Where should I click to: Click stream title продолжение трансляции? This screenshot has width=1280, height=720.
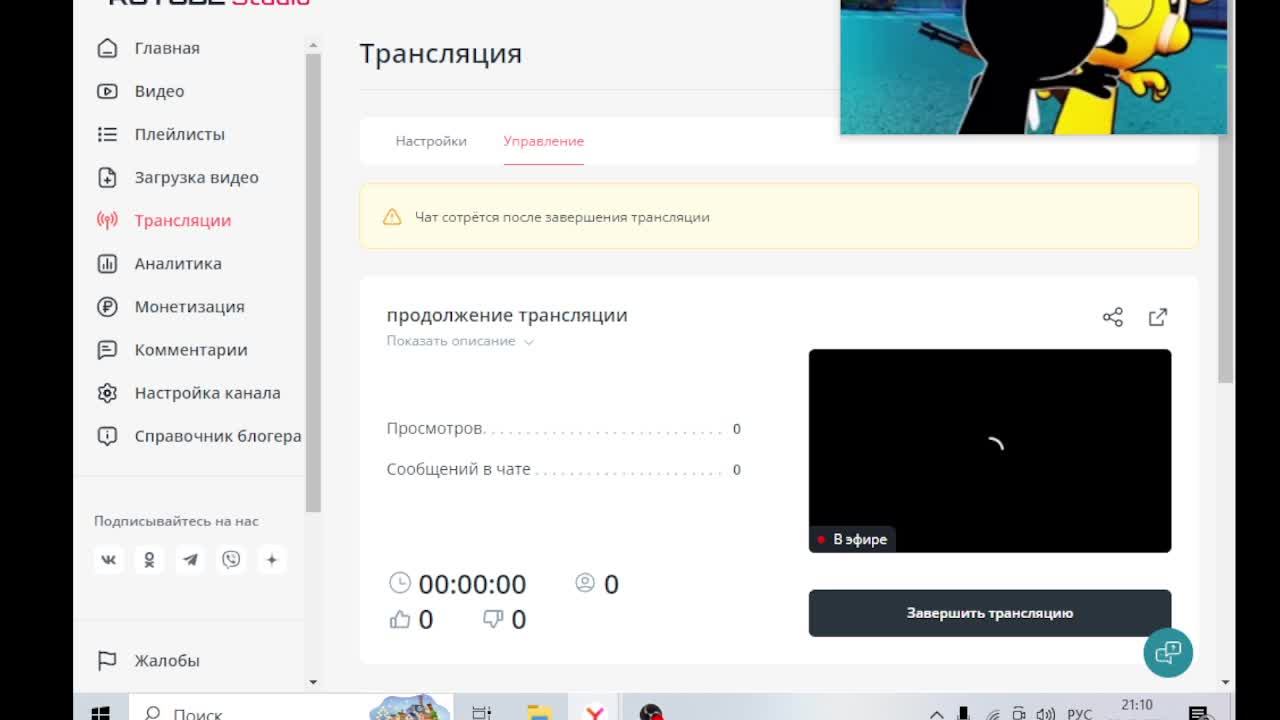(507, 315)
